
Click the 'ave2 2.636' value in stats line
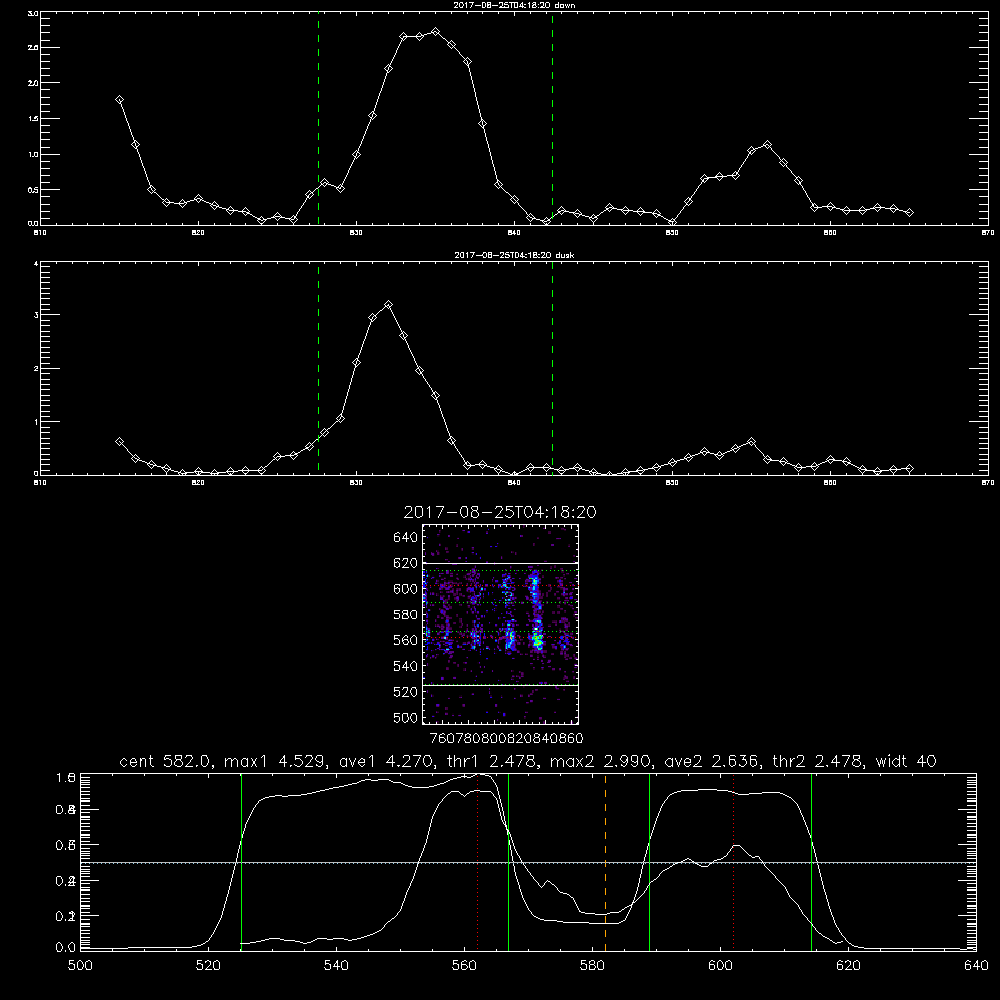(712, 761)
